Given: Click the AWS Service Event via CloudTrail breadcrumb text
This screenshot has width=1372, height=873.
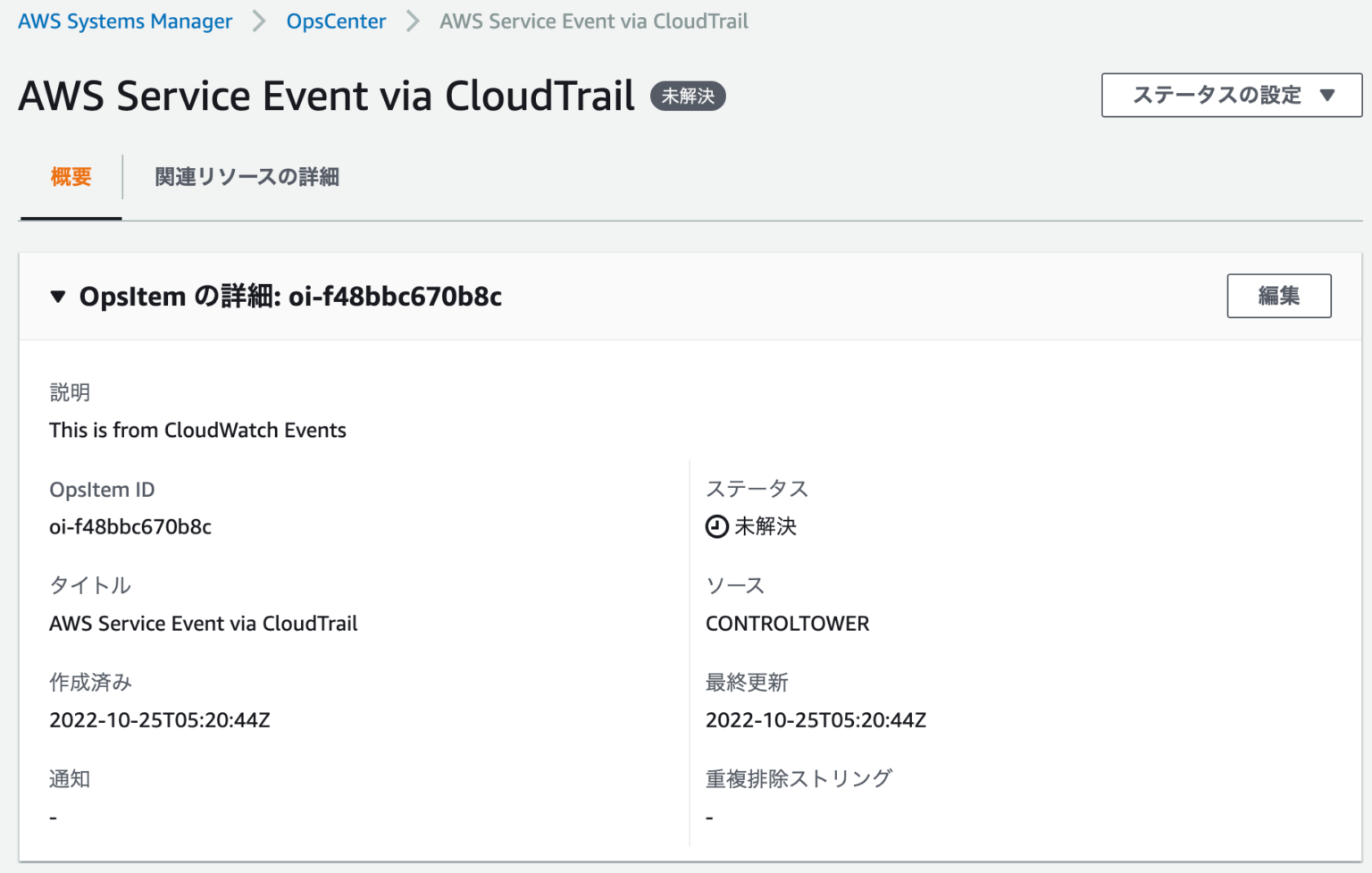Looking at the screenshot, I should pos(592,21).
